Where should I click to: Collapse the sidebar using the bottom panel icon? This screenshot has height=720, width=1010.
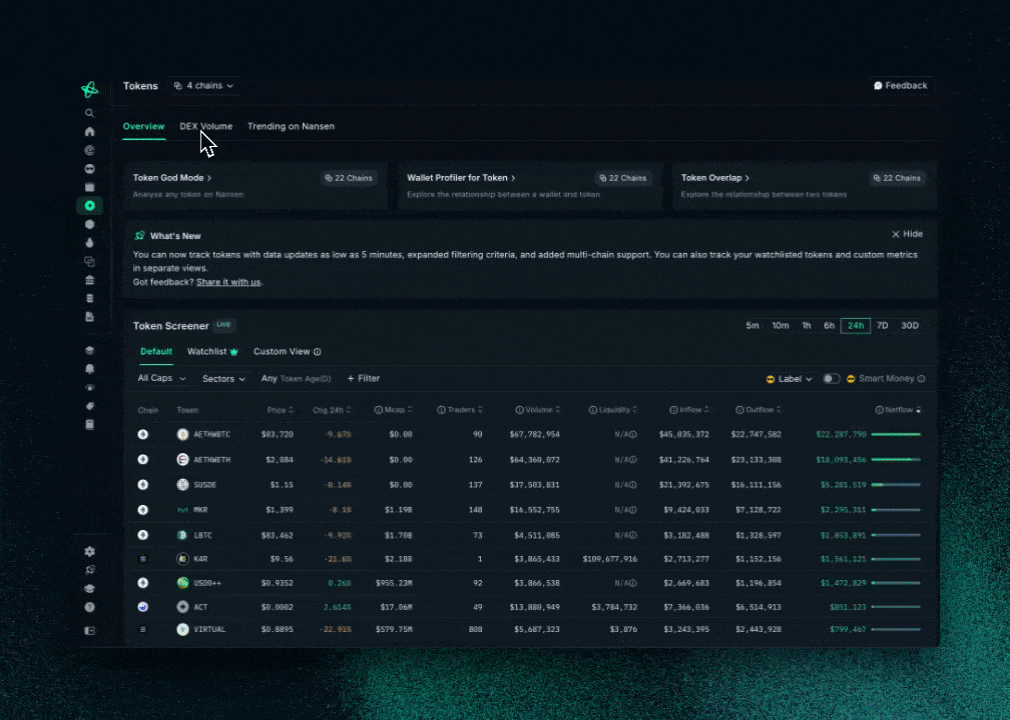click(x=90, y=631)
